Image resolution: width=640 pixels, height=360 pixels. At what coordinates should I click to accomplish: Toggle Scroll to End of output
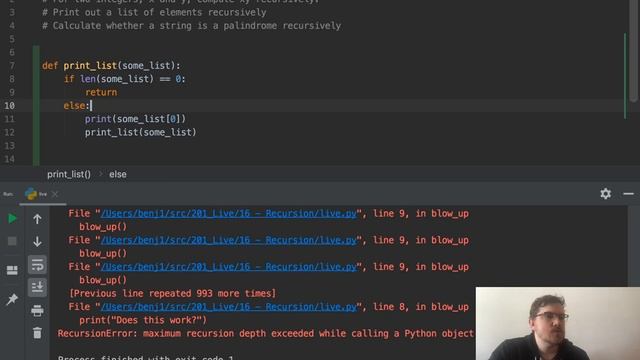point(37,287)
